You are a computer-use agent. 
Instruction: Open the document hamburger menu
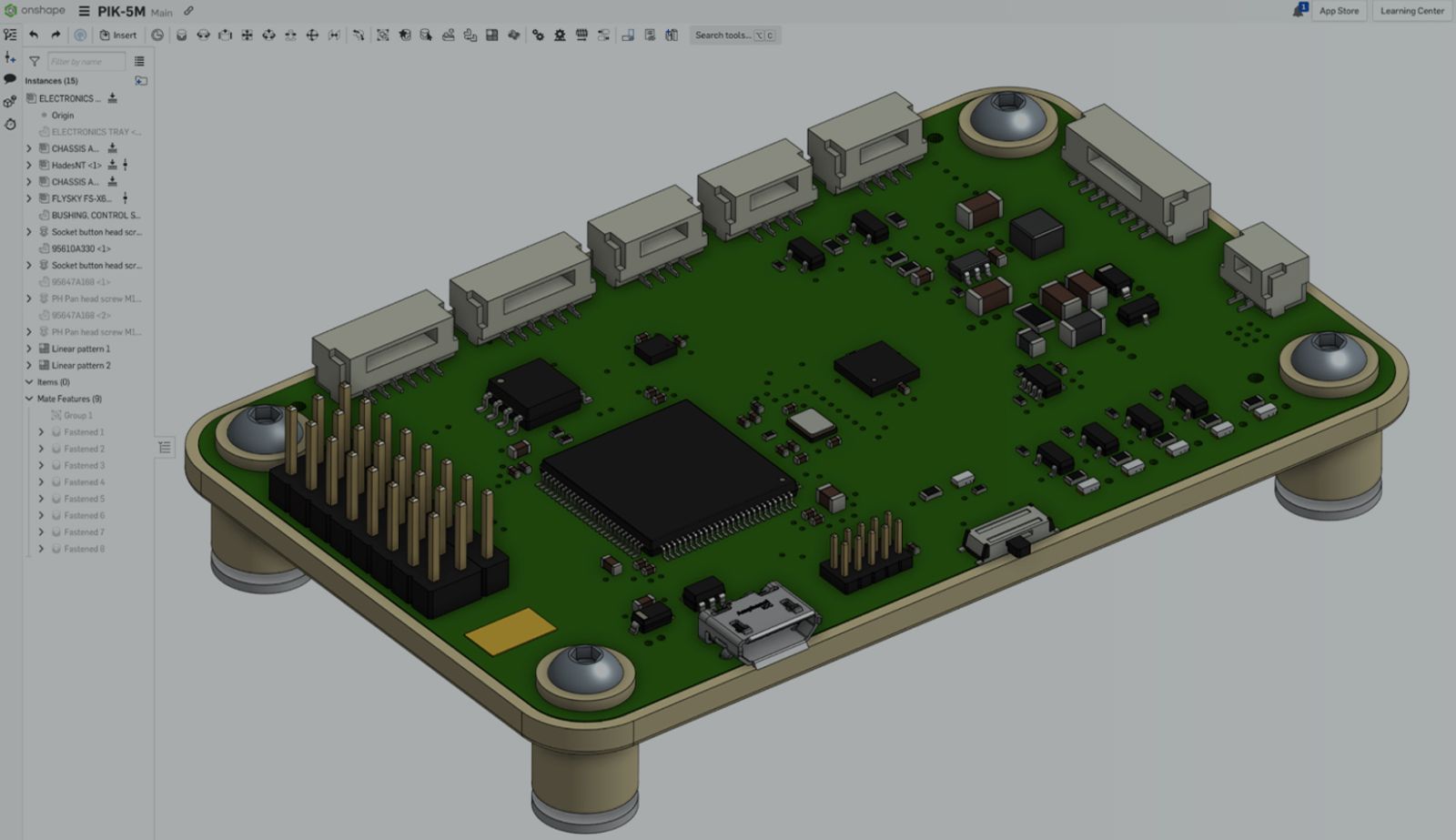pyautogui.click(x=84, y=12)
